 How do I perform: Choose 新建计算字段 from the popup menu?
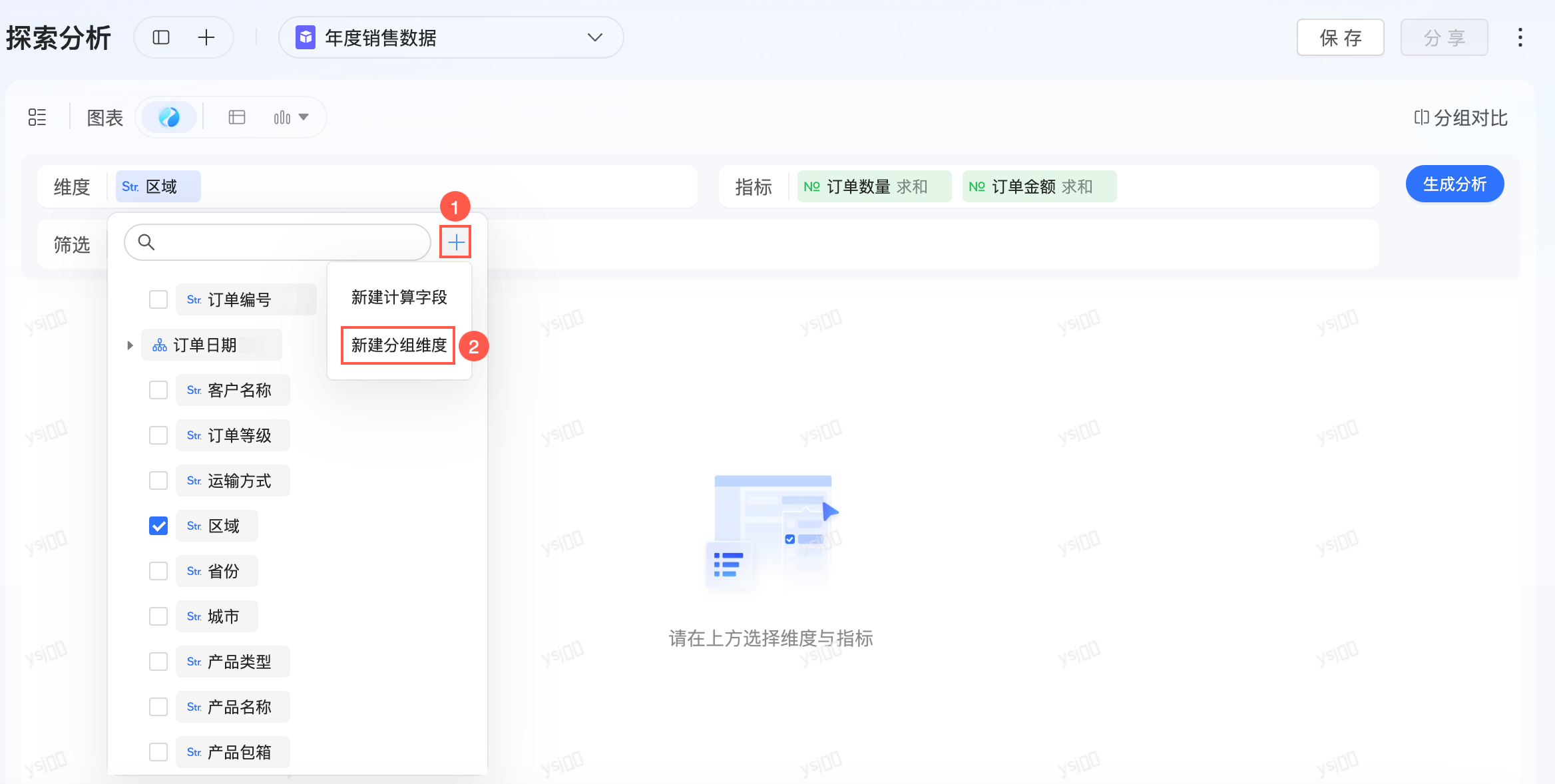(x=399, y=297)
